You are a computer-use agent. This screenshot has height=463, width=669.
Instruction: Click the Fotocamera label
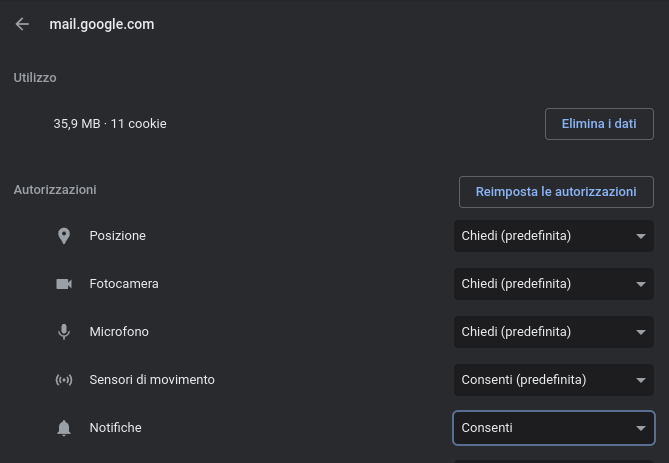(x=124, y=284)
